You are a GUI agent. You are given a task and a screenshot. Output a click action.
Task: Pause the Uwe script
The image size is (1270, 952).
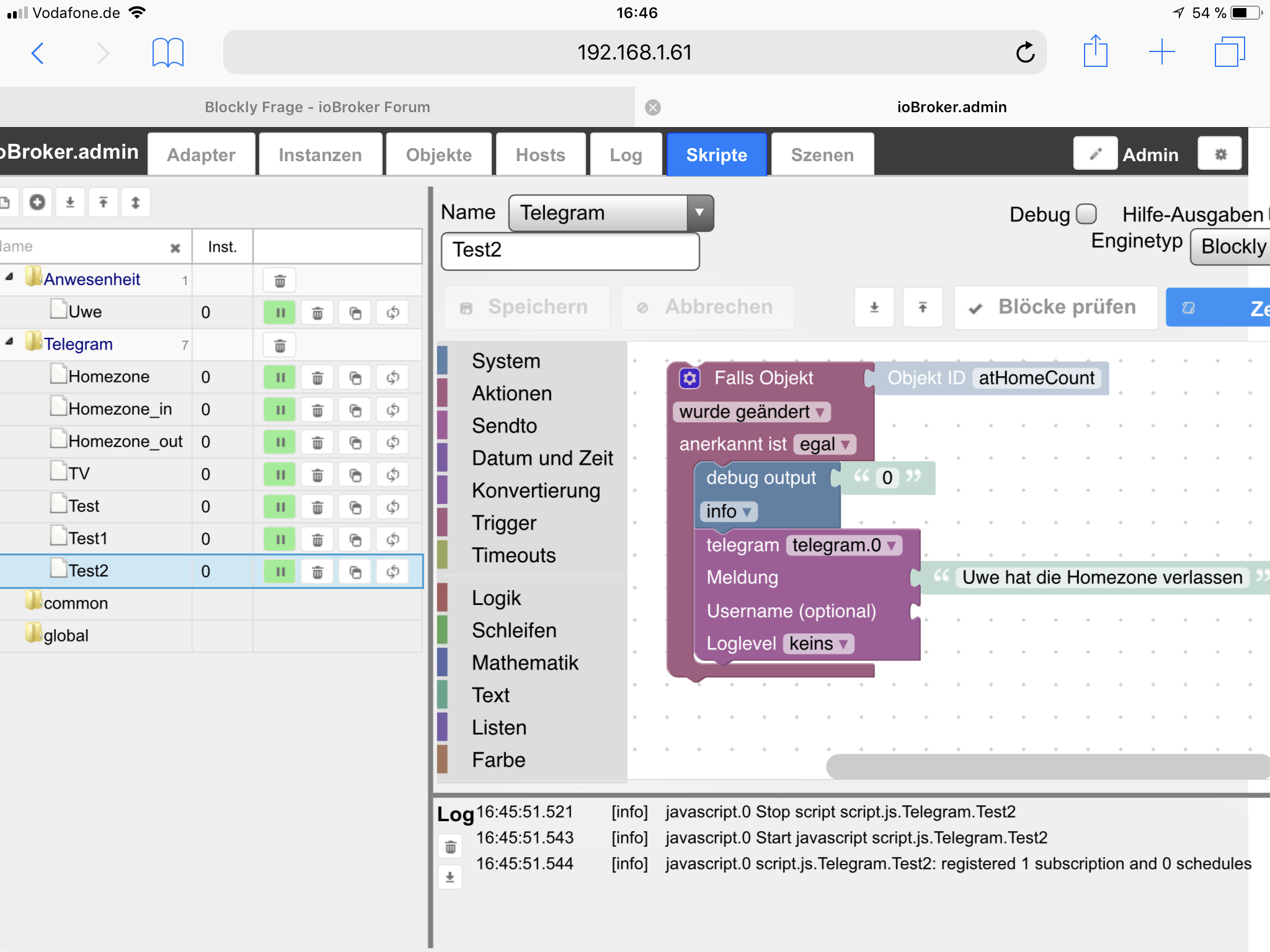[280, 313]
